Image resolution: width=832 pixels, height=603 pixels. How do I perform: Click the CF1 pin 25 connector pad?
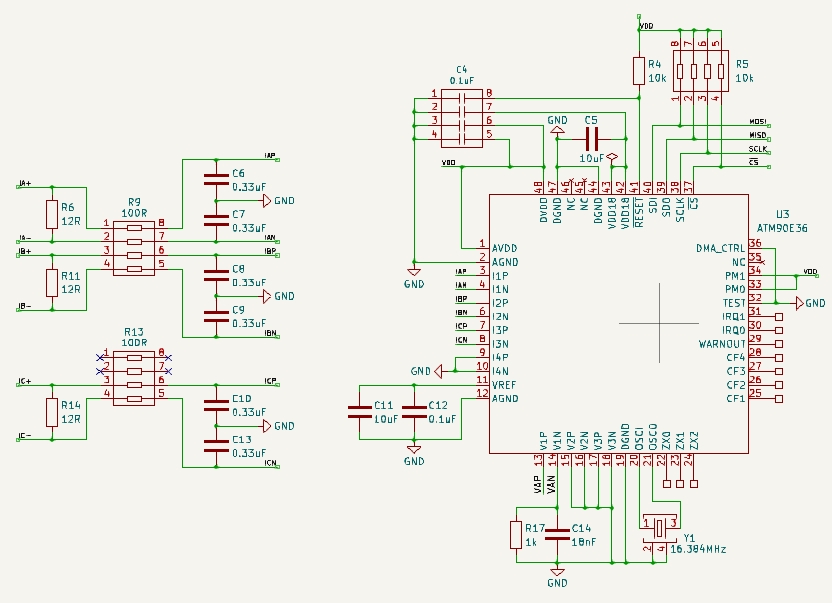point(779,399)
